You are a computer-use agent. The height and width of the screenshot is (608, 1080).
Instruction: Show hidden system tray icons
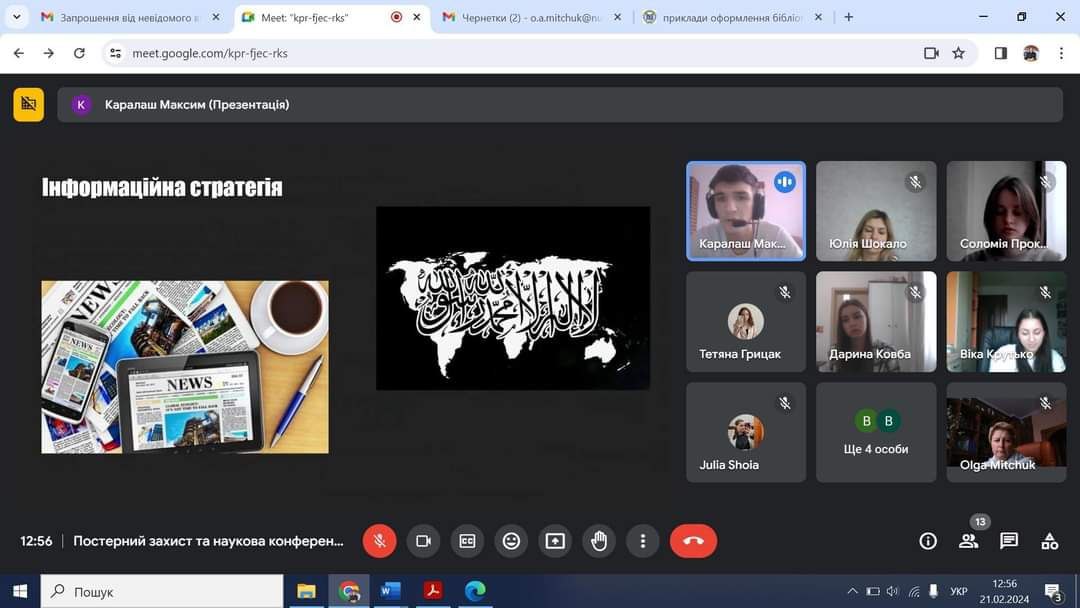click(x=853, y=591)
